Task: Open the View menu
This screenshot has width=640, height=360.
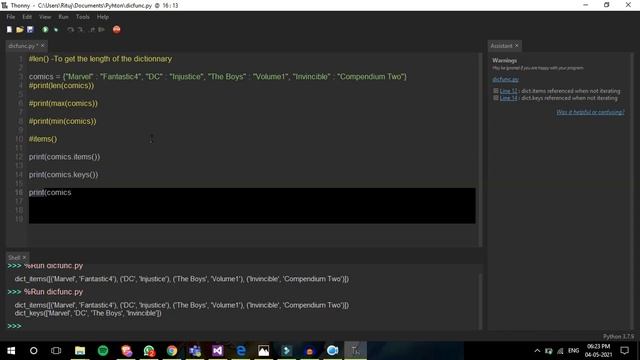Action: [45, 17]
